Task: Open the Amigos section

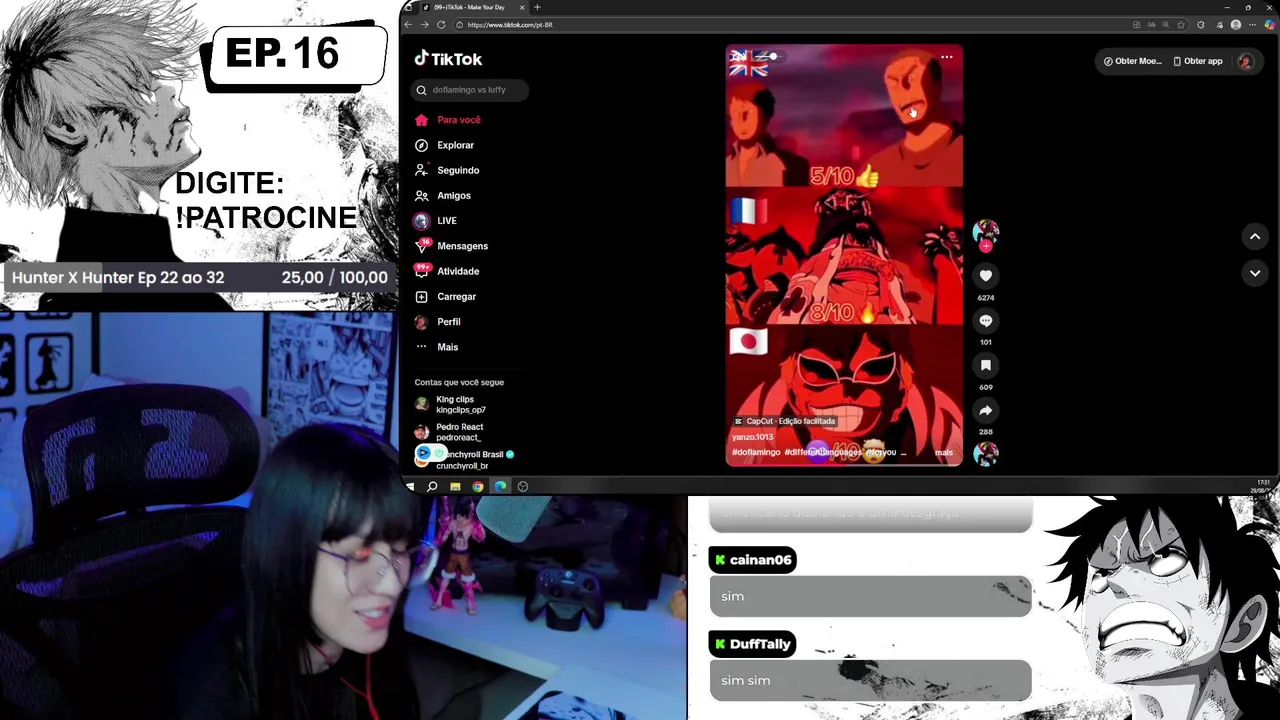Action: (443, 196)
